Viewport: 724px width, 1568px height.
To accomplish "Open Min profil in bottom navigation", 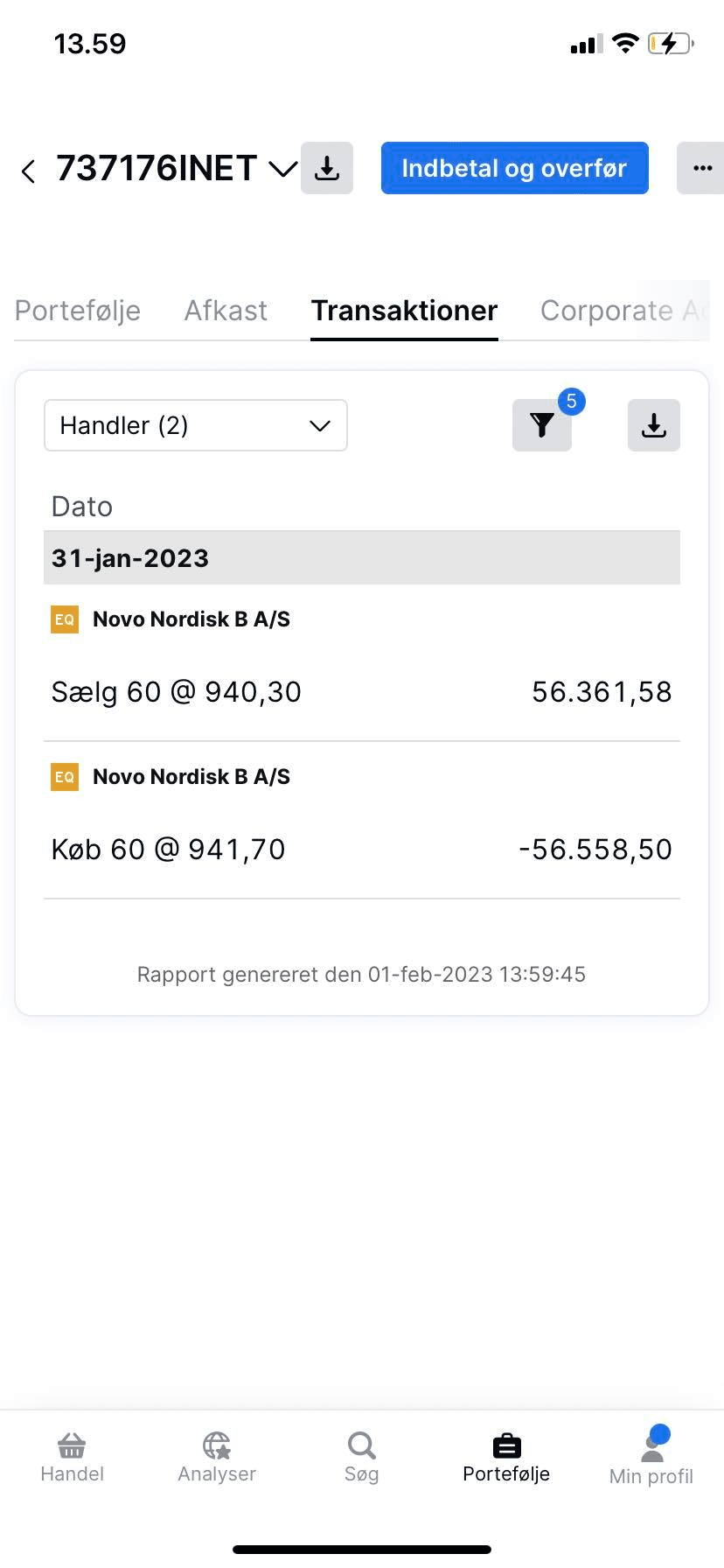I will coord(651,1458).
